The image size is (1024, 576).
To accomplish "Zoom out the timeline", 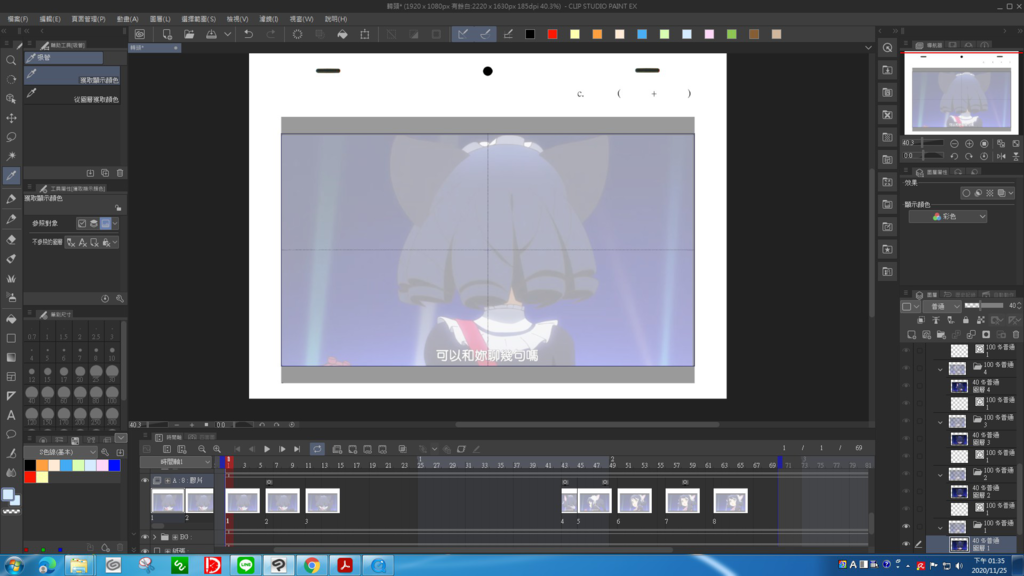I will pyautogui.click(x=202, y=449).
